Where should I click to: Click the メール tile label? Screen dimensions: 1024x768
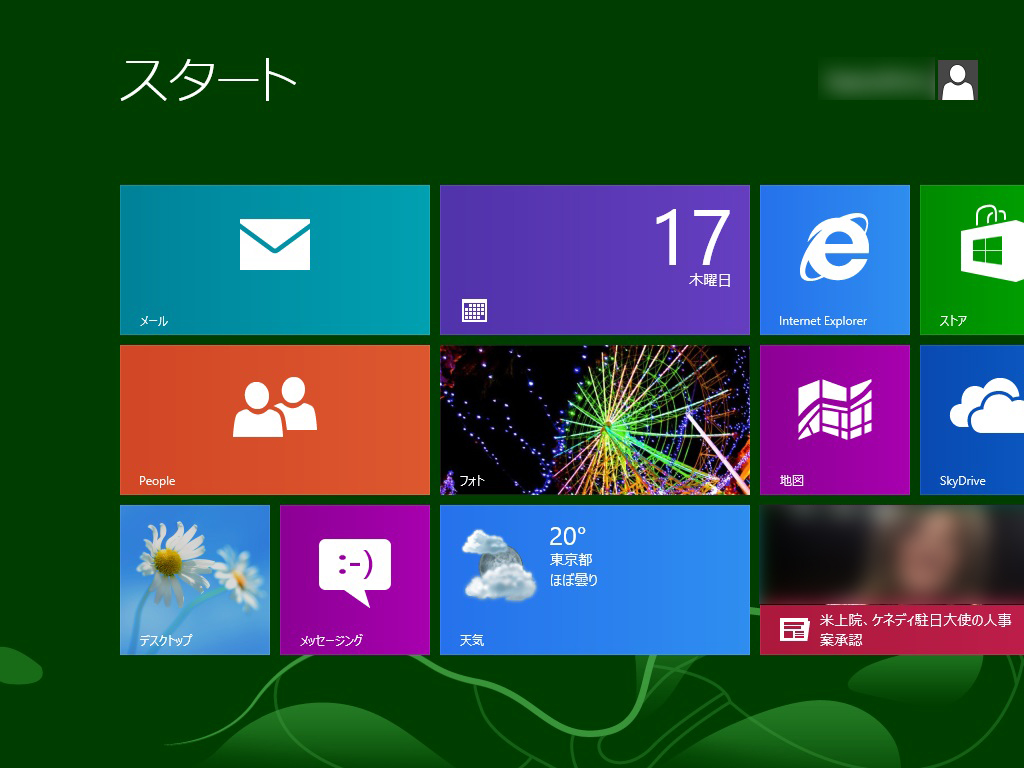click(153, 321)
